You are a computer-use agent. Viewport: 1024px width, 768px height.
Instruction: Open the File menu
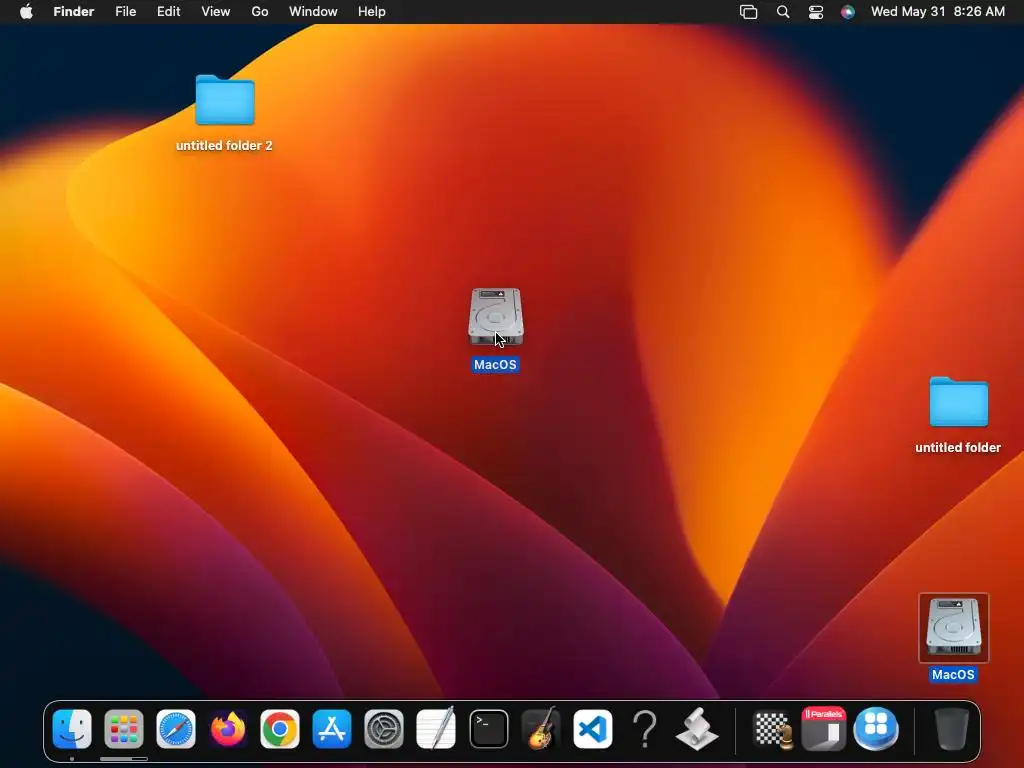(125, 12)
